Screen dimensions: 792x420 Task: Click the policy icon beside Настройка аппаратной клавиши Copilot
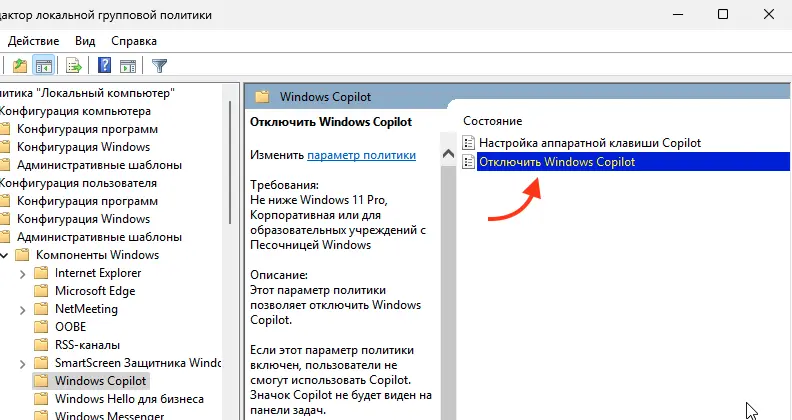469,143
